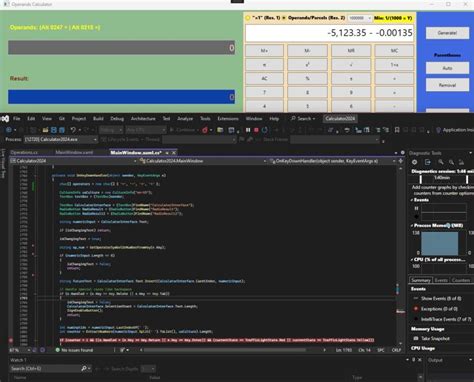Click the Hot Reload flame icon
Viewport: 474px width, 382px height.
[205, 130]
